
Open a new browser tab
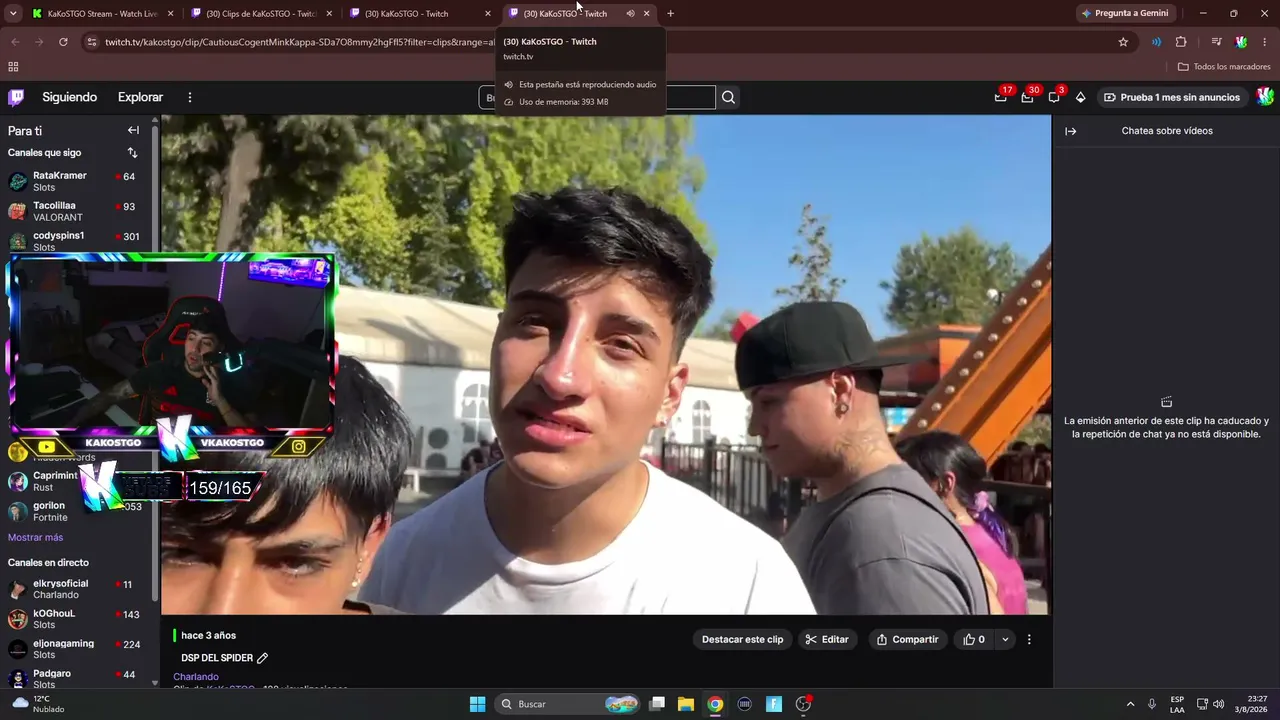coord(670,14)
